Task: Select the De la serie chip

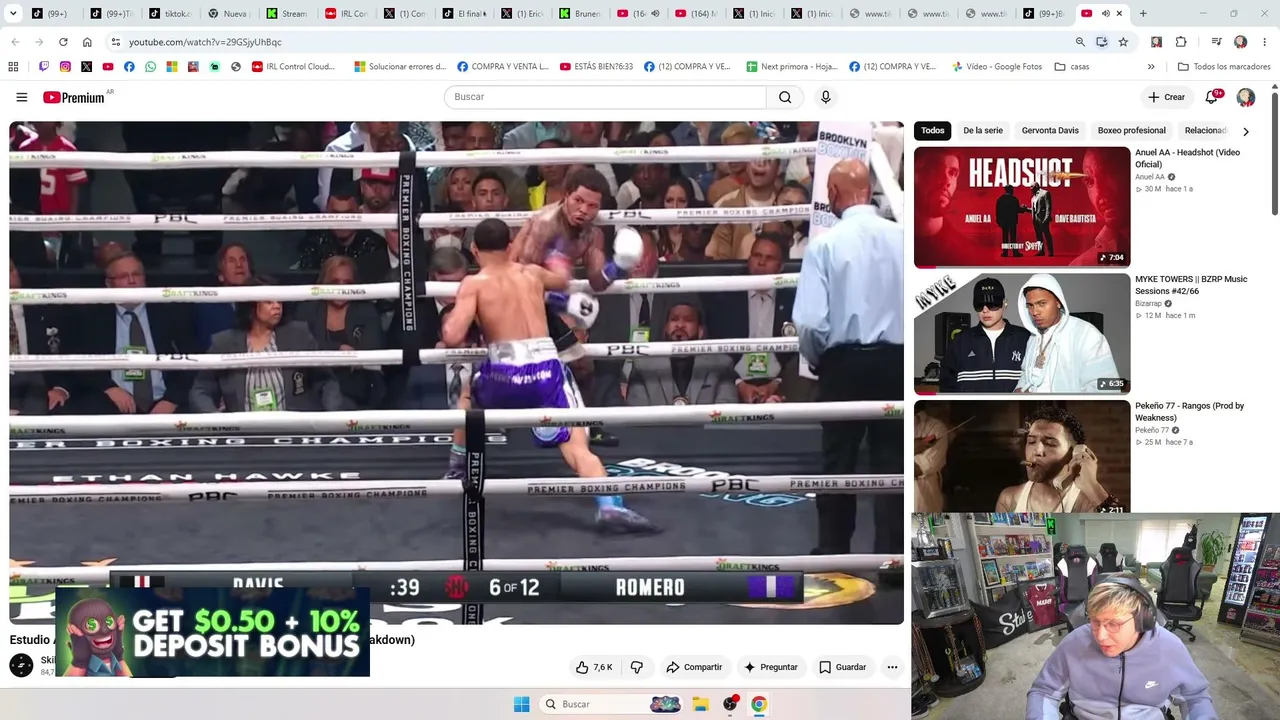Action: (x=983, y=131)
